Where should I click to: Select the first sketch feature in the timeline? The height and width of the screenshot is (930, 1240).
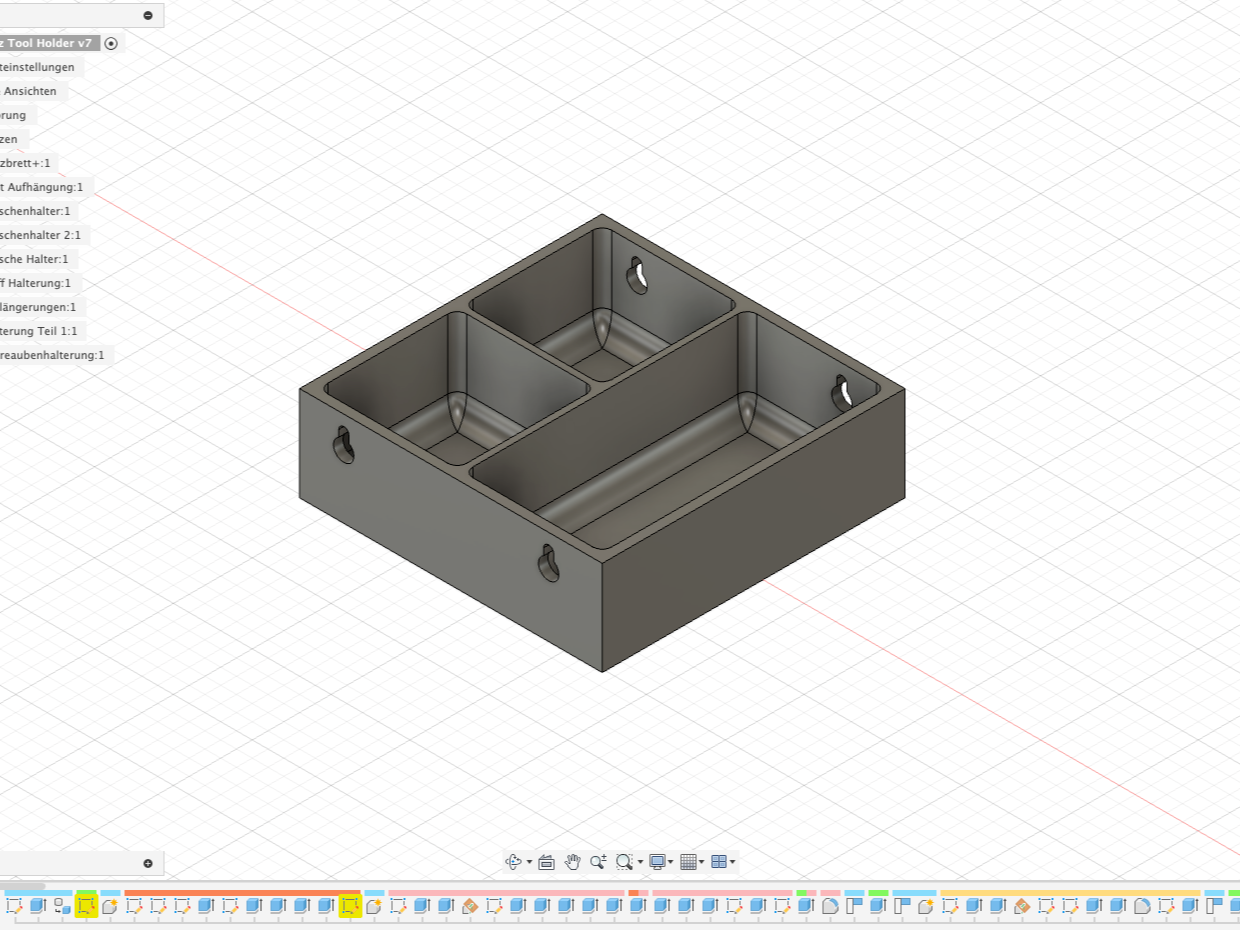(x=14, y=906)
